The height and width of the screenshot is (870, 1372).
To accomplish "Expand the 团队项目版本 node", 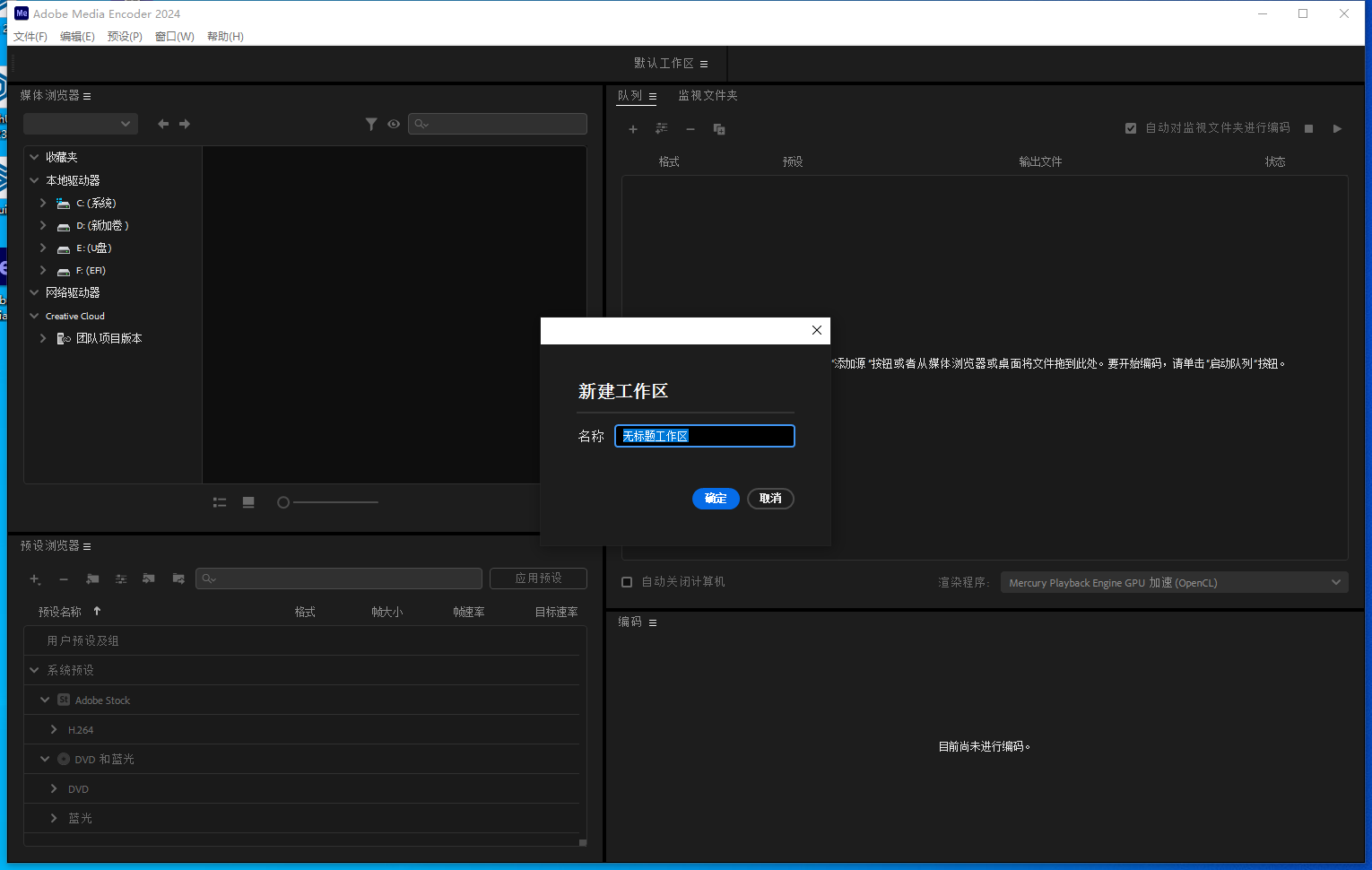I will [43, 338].
